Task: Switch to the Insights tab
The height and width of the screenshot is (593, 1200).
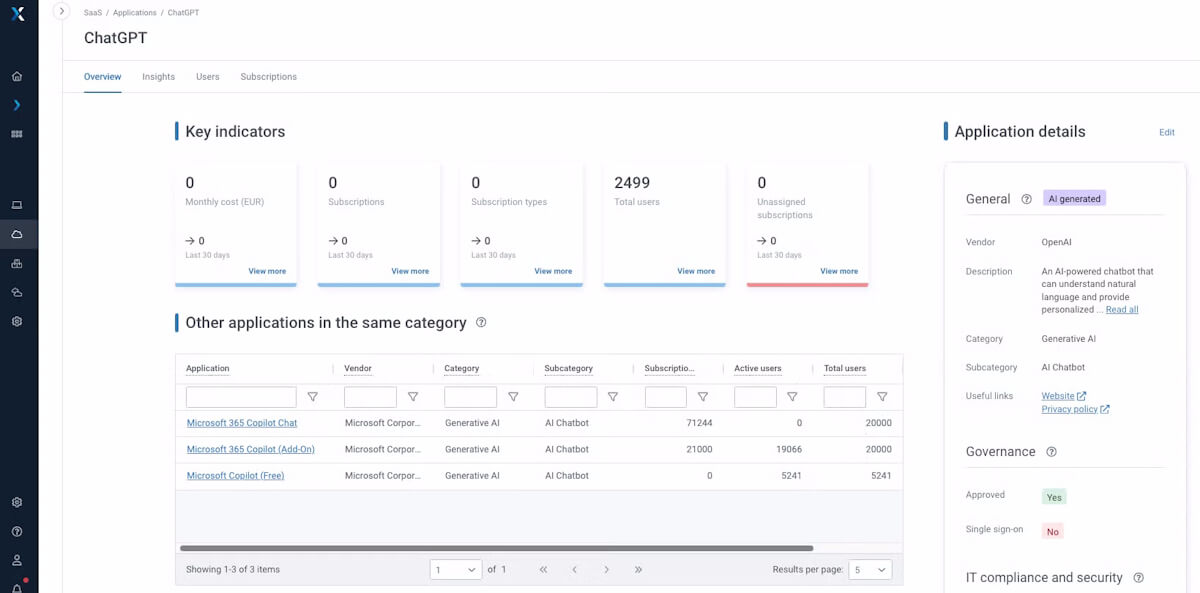Action: coord(158,76)
